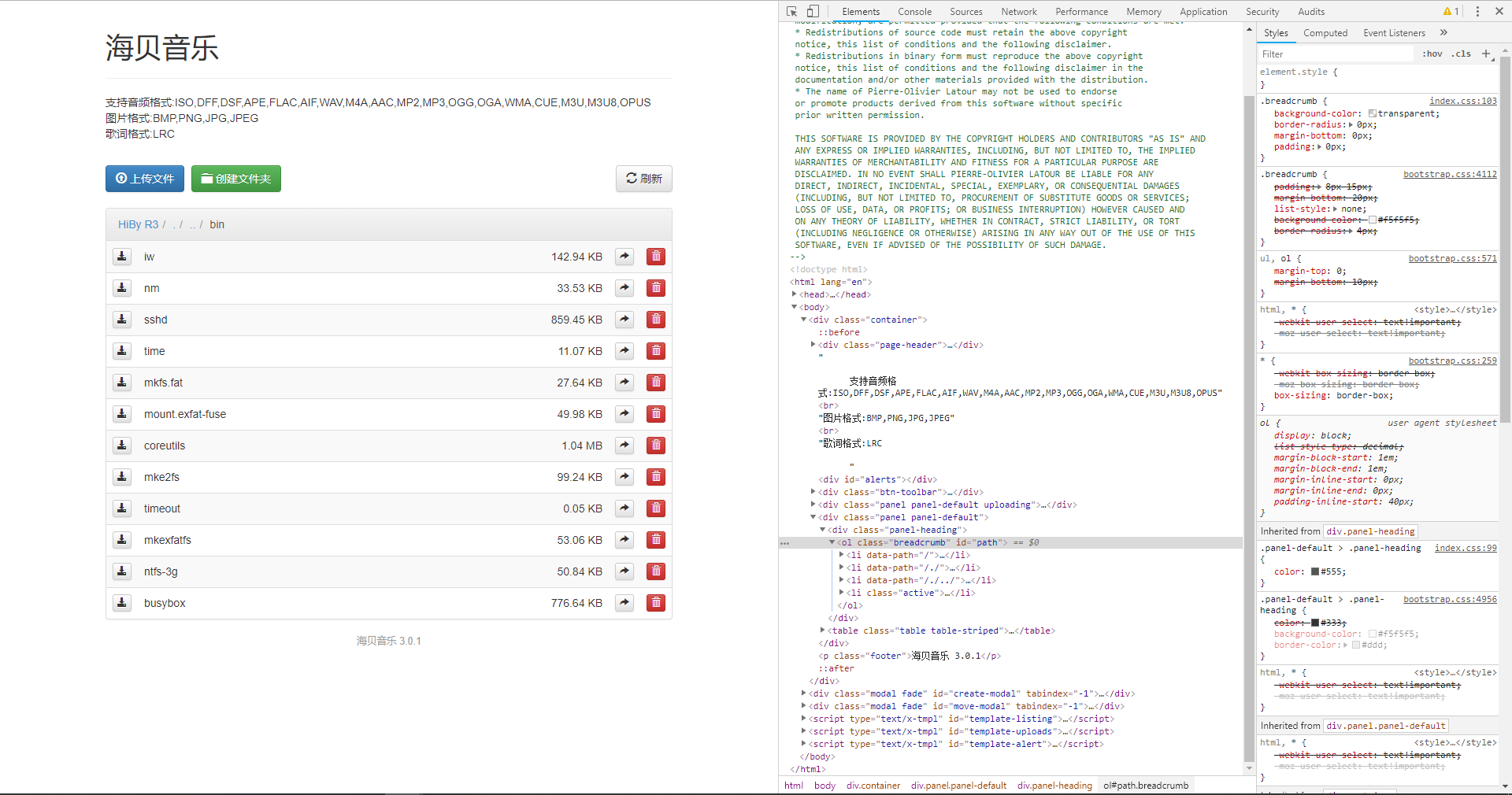Delete the coreutils file
This screenshot has height=795, width=1512.
pos(656,446)
